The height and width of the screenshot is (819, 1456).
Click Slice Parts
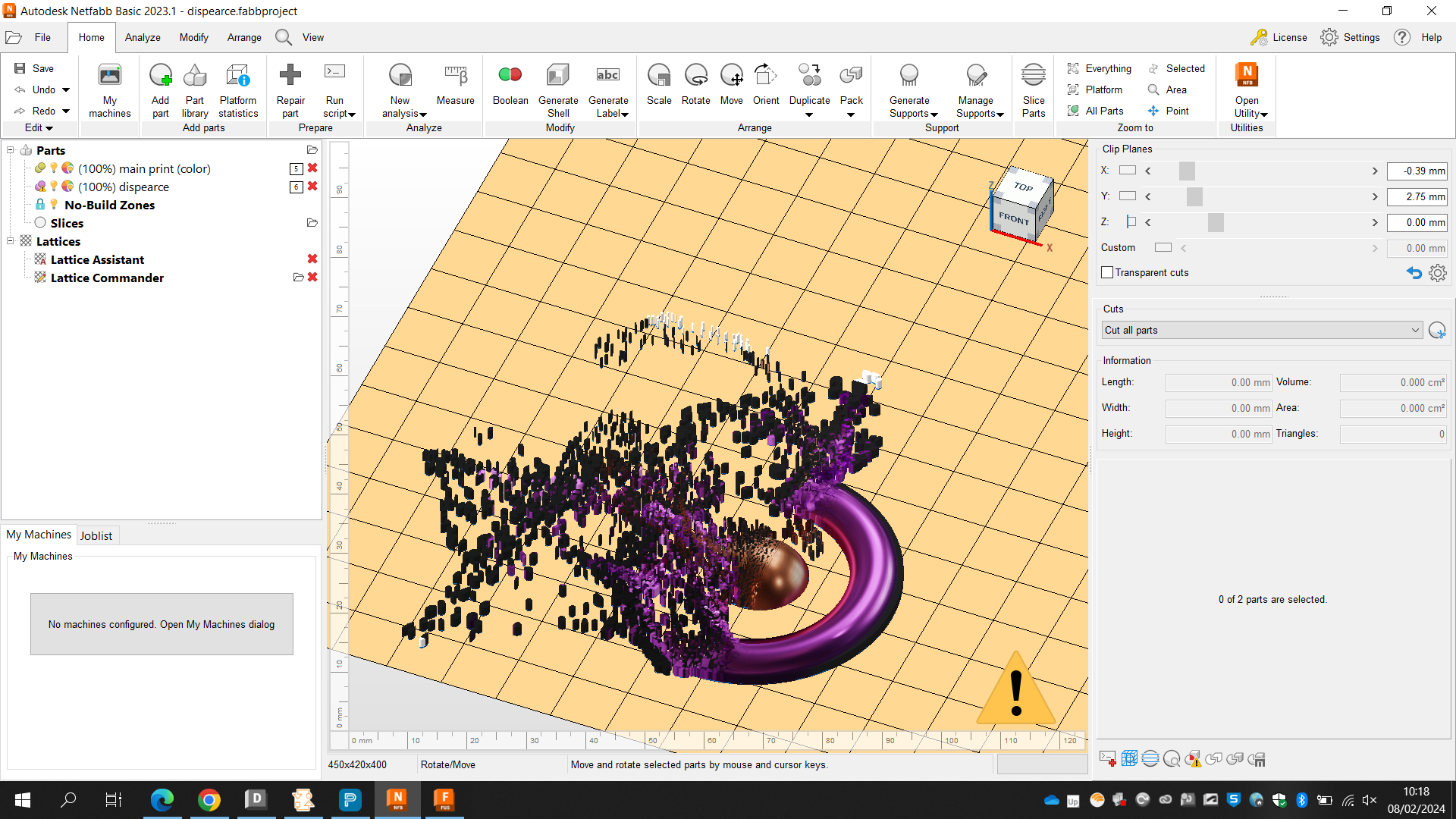click(x=1034, y=91)
